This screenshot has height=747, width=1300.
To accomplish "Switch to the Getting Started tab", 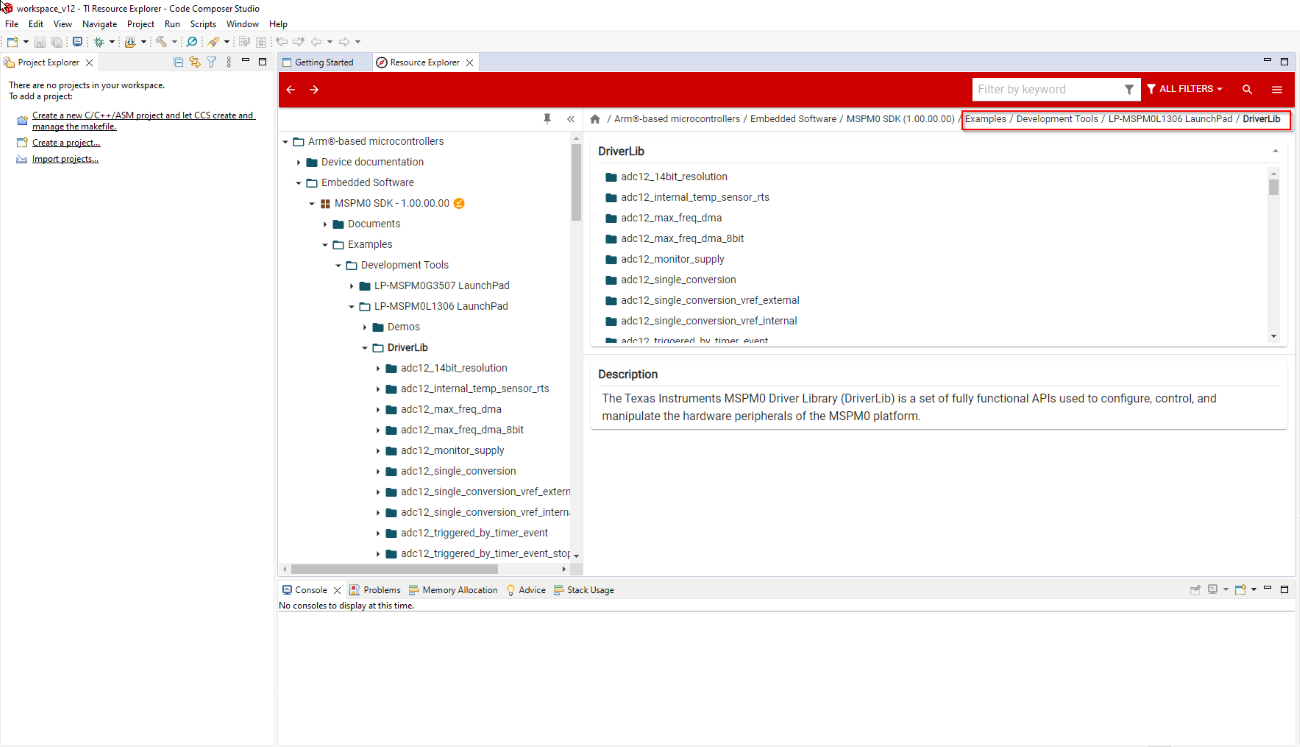I will click(323, 62).
